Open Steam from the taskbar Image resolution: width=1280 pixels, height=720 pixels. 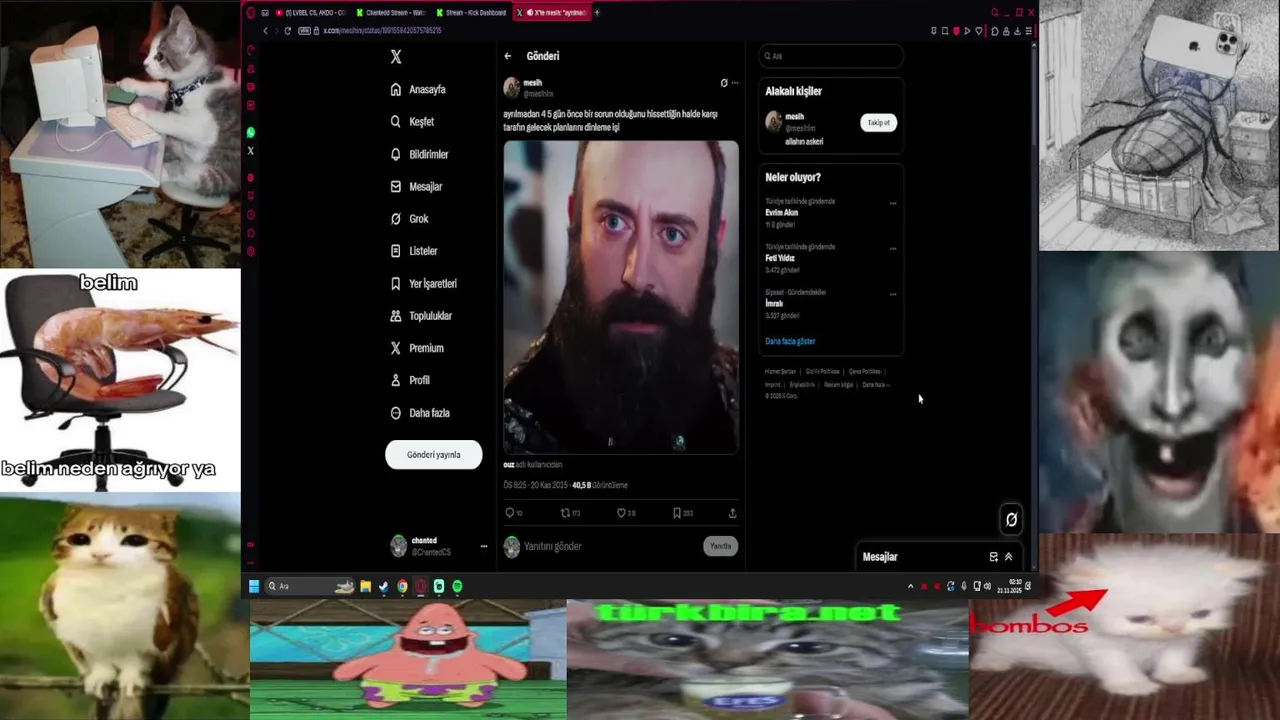click(x=384, y=587)
